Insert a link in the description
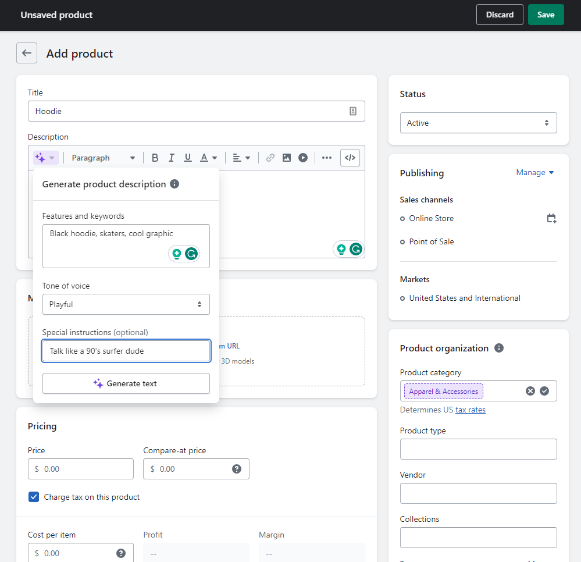581x562 pixels. point(270,158)
